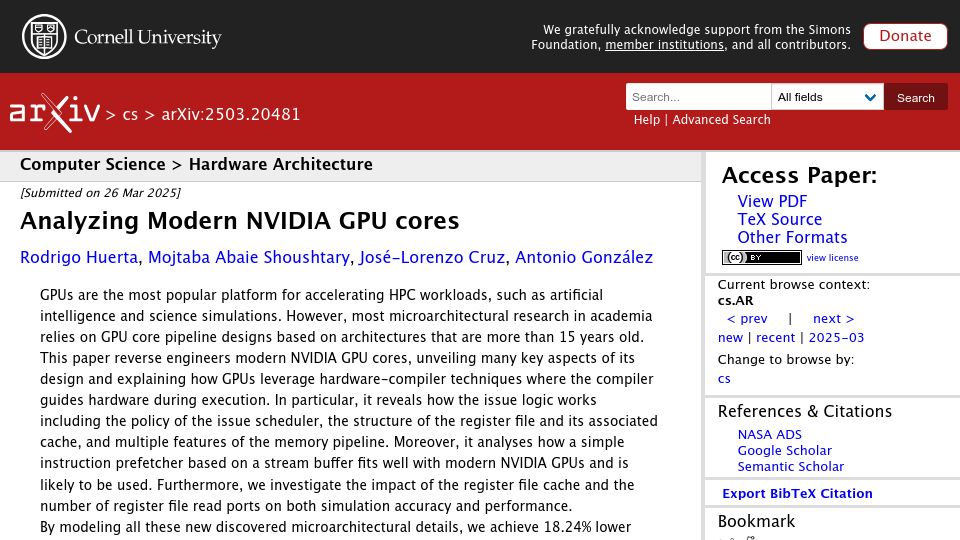Click the cs.AR browse context label
The image size is (960, 540).
pyautogui.click(x=735, y=301)
